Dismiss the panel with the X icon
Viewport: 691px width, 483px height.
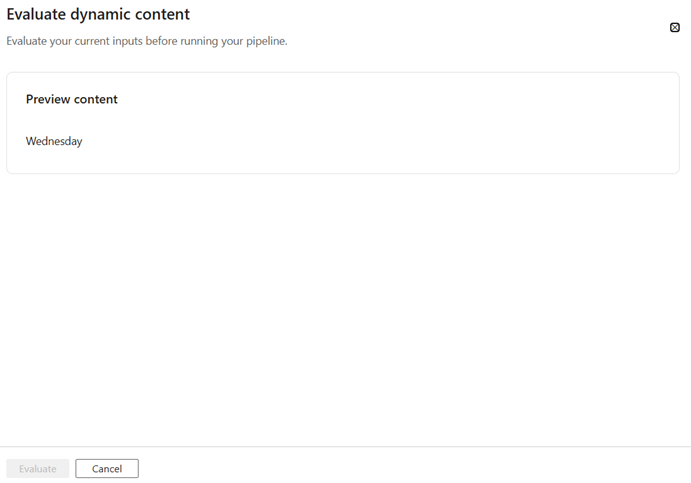tap(675, 28)
